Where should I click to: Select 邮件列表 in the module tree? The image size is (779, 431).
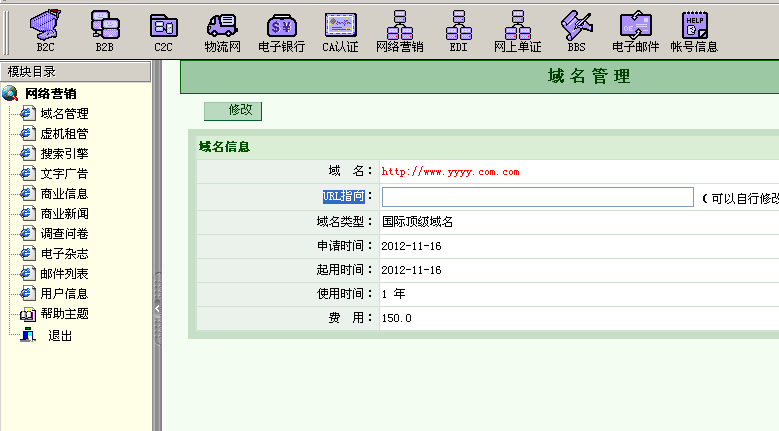[65, 274]
